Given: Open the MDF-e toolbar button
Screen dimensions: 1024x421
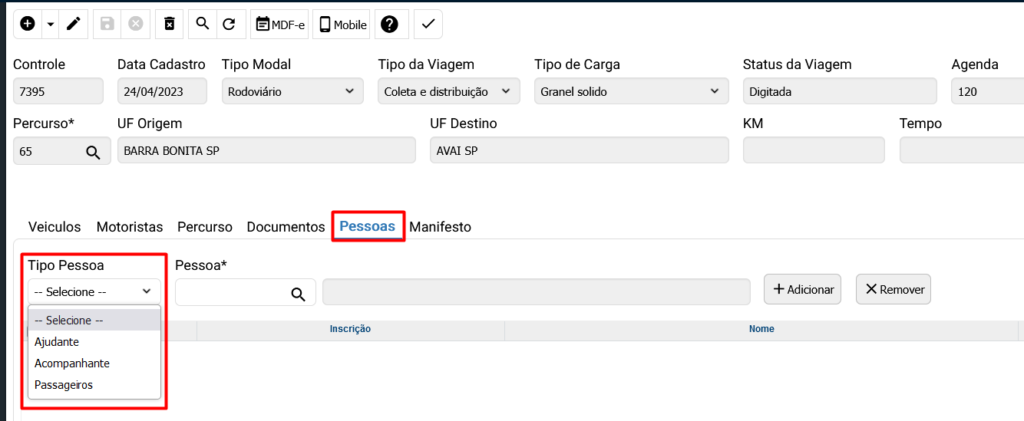Looking at the screenshot, I should pyautogui.click(x=279, y=24).
